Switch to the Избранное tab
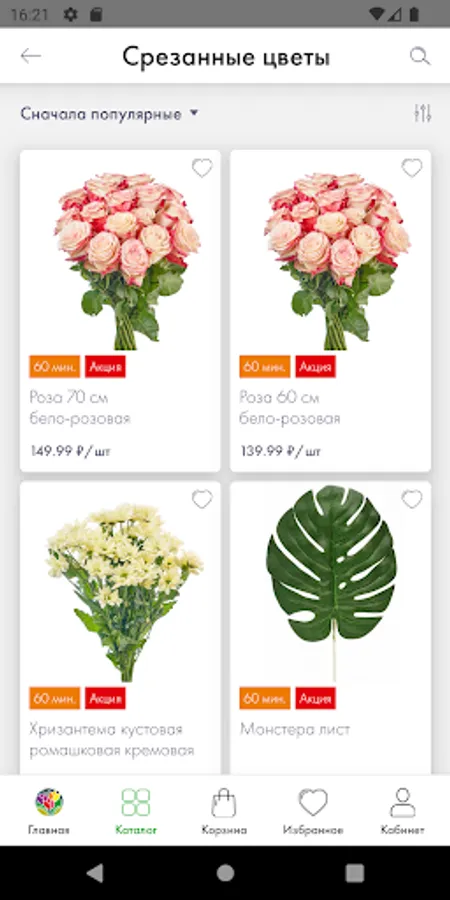Screen dimensions: 450x900 tap(313, 810)
